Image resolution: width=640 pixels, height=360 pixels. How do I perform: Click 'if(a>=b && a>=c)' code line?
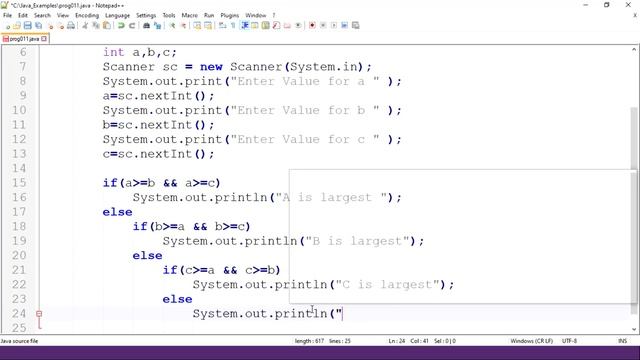click(x=162, y=183)
